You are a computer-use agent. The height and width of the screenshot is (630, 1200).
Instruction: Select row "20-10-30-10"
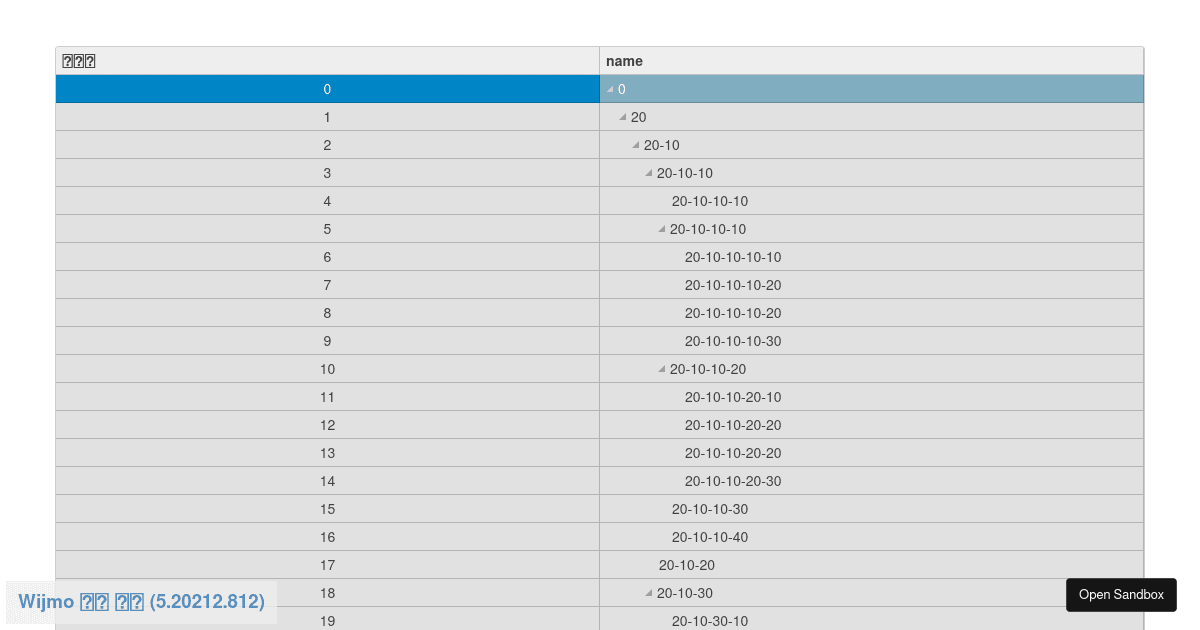pyautogui.click(x=710, y=621)
